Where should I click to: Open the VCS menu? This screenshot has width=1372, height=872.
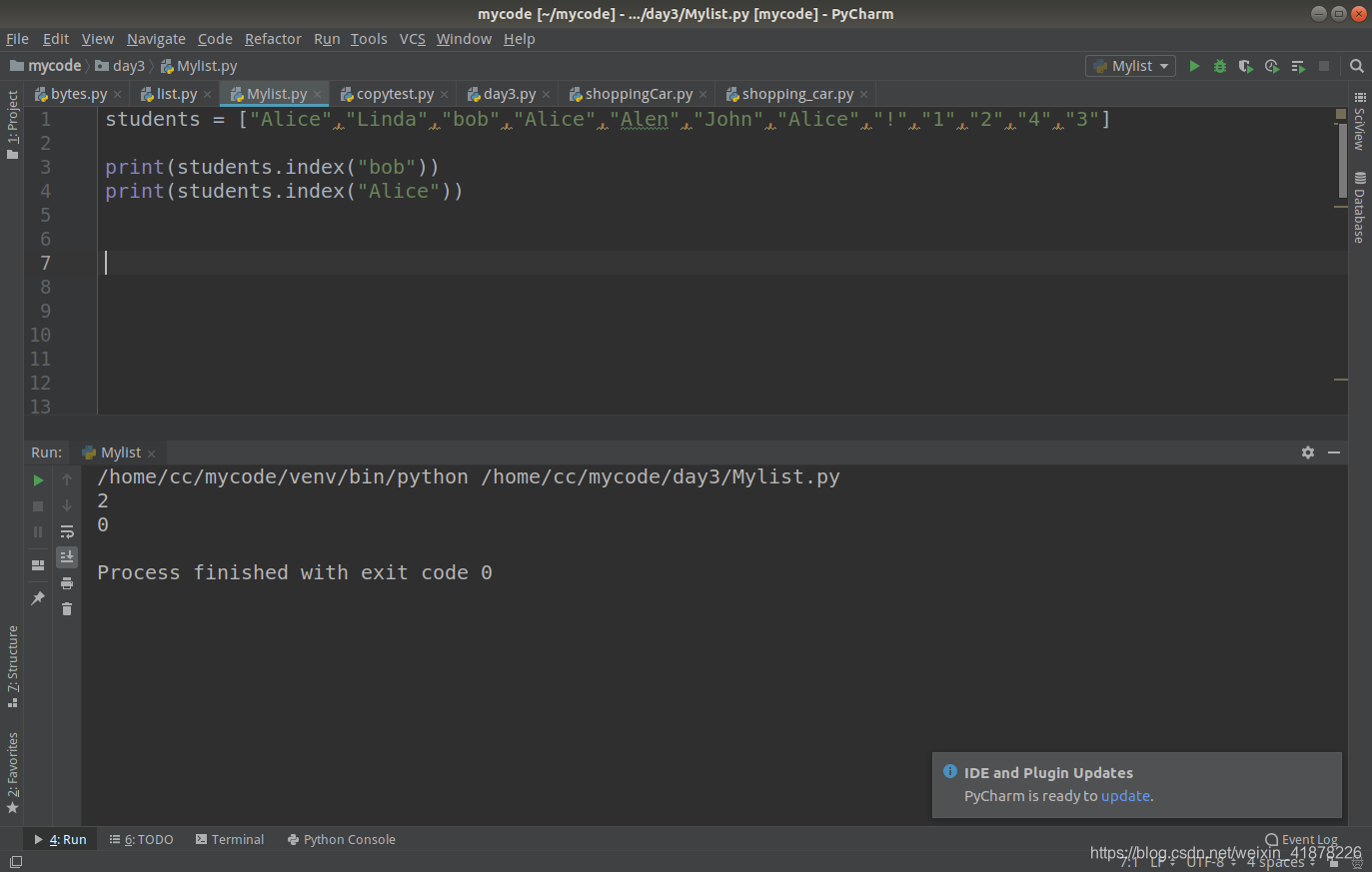(413, 39)
